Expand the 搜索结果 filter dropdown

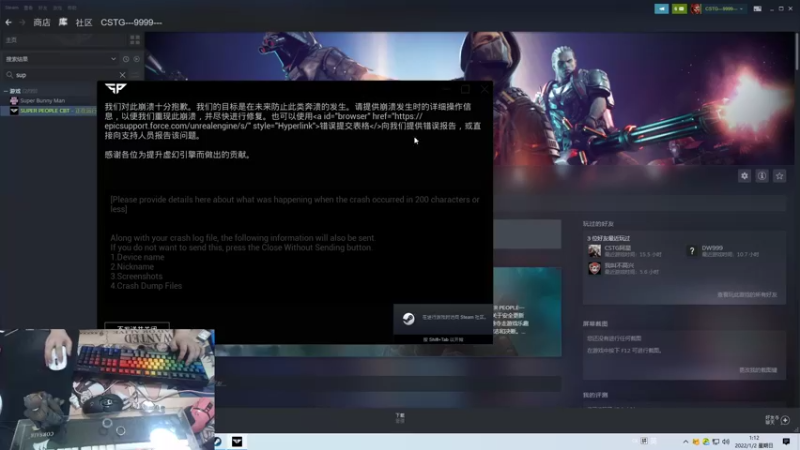click(x=60, y=59)
